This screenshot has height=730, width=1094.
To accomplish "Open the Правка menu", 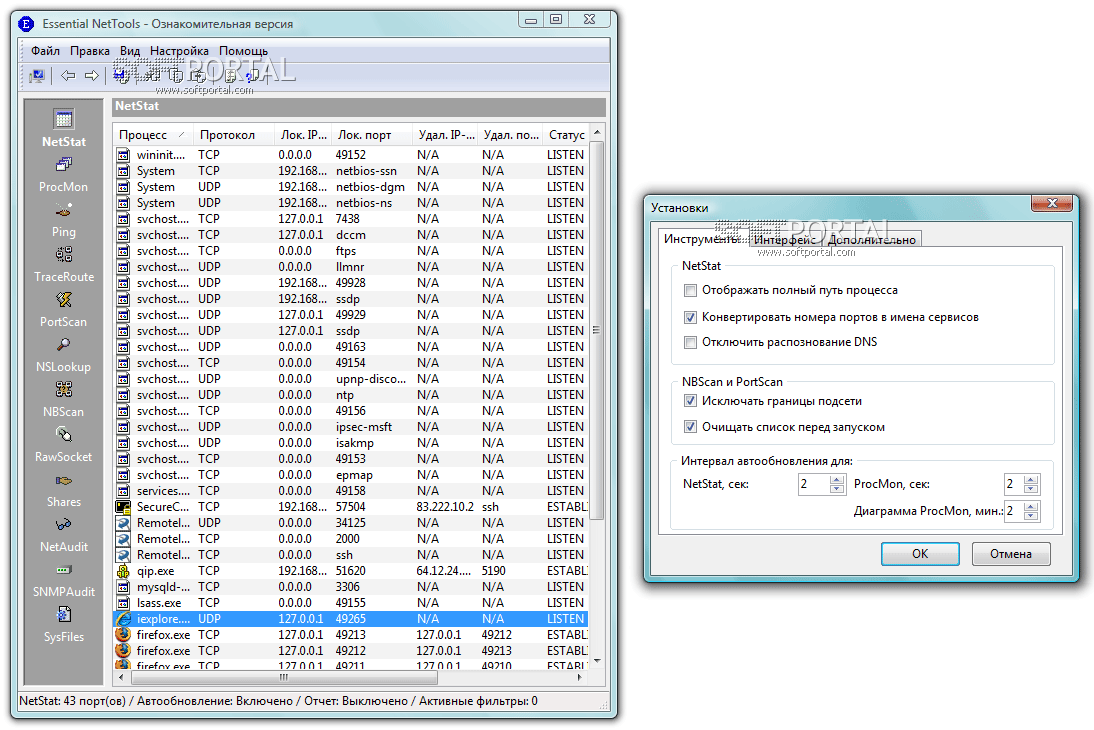I will pos(89,51).
